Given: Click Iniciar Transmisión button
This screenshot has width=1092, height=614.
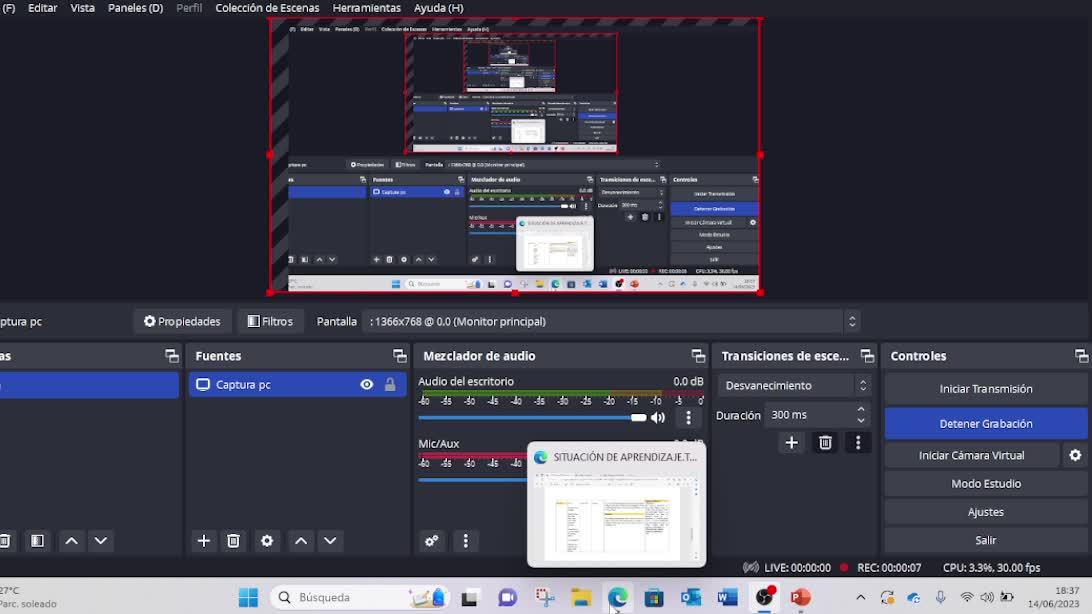Looking at the screenshot, I should [985, 389].
